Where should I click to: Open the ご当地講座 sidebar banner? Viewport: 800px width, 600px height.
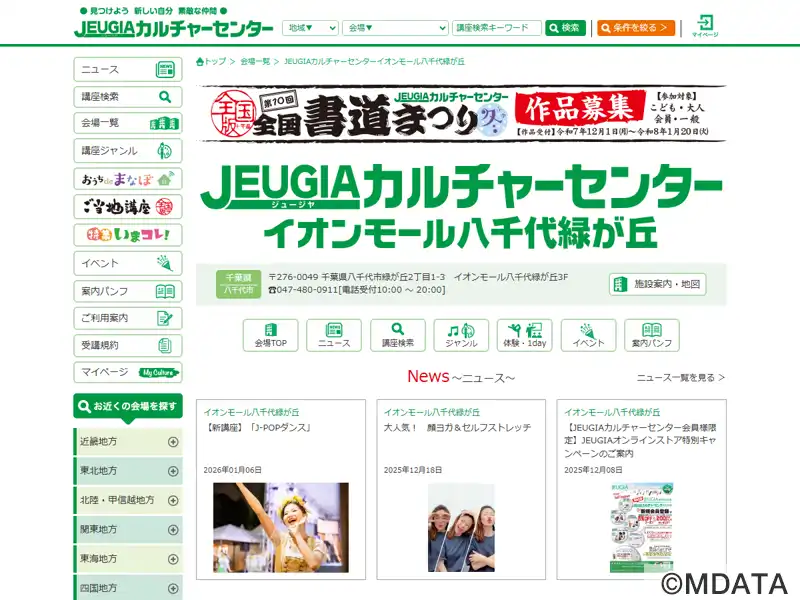pos(128,207)
